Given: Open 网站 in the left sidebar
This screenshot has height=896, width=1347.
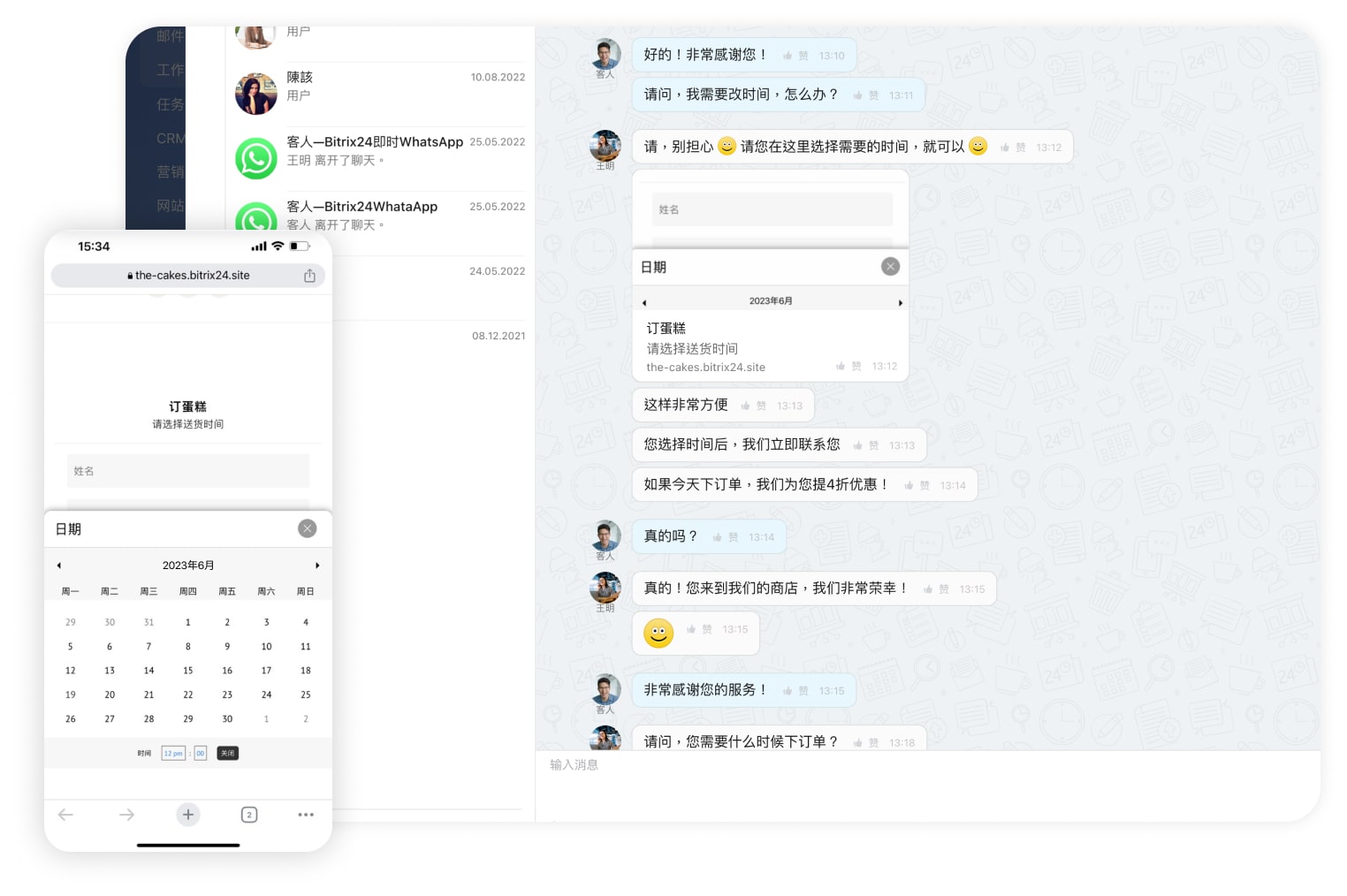Looking at the screenshot, I should pyautogui.click(x=171, y=206).
